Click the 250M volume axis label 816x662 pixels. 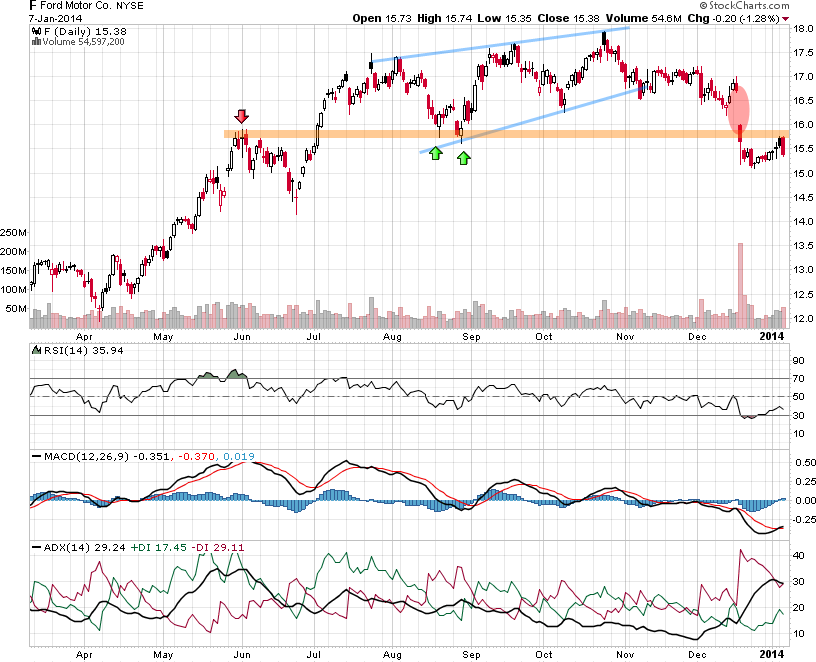(x=13, y=232)
